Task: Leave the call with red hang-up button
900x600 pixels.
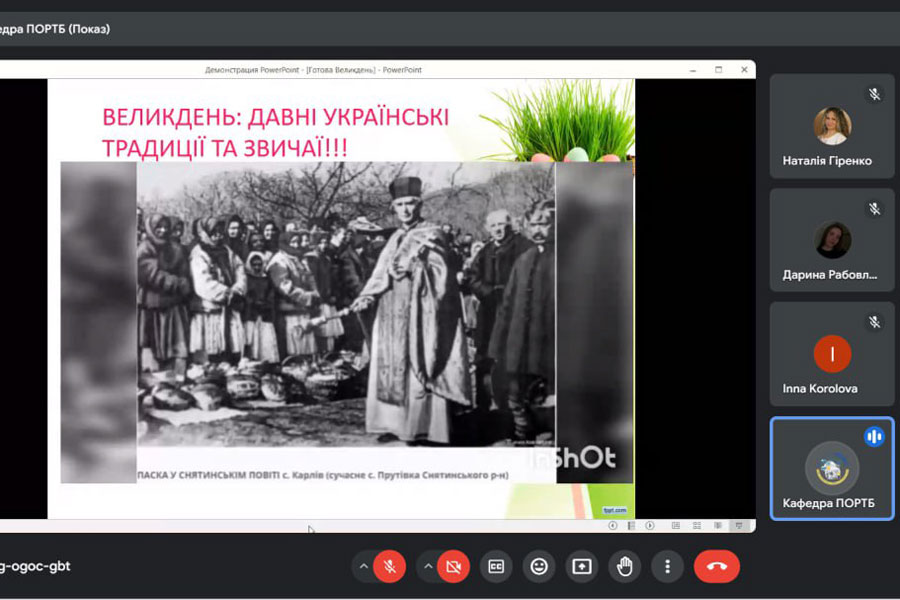Action: point(717,567)
